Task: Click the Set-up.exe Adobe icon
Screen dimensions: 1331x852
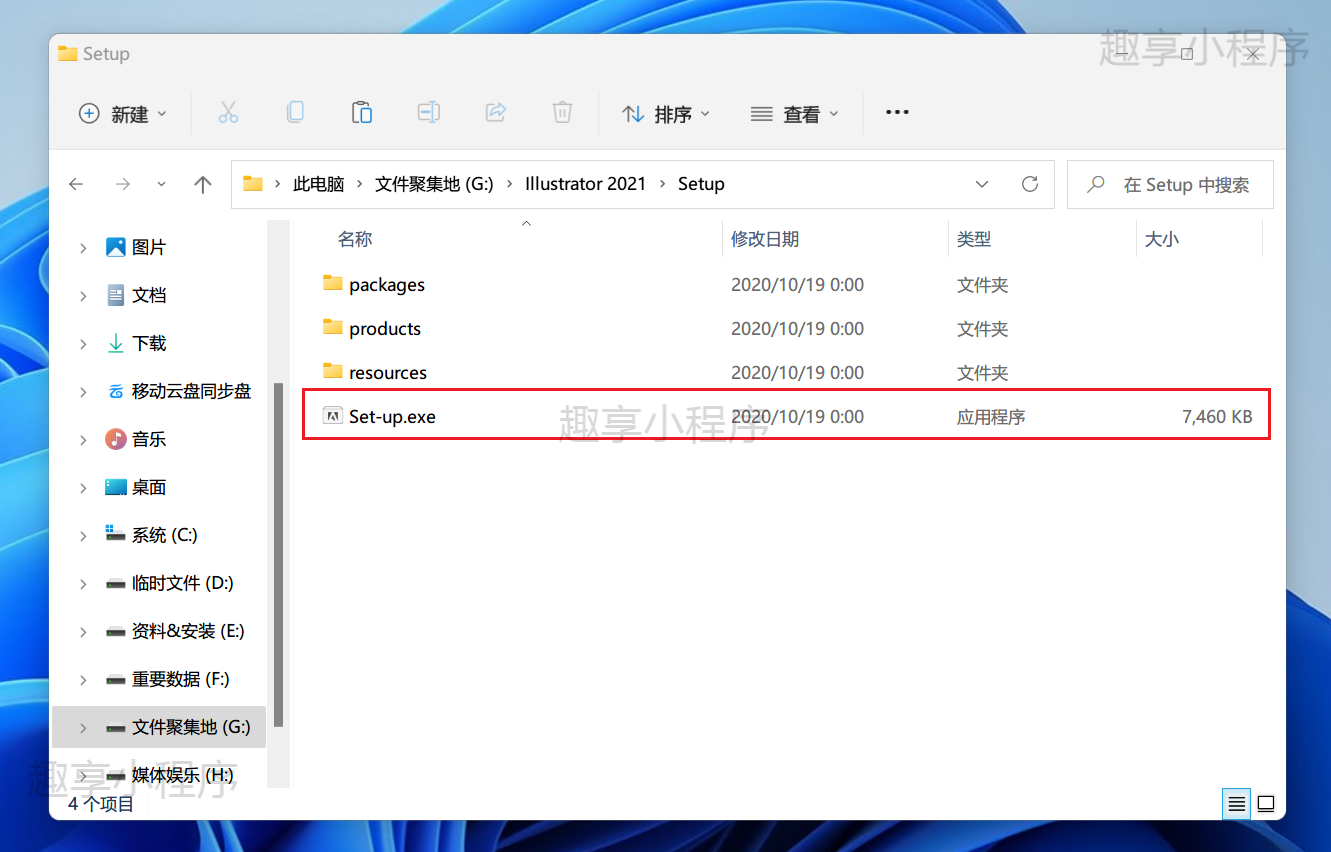Action: 333,416
